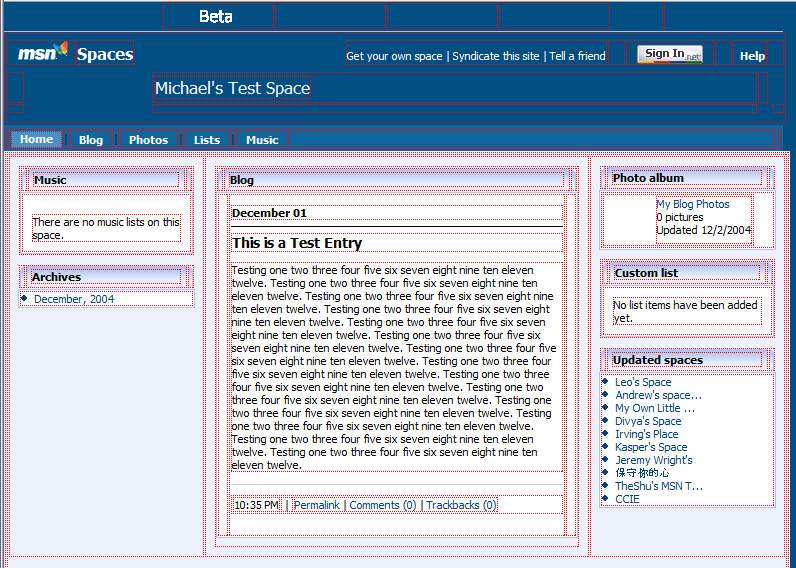This screenshot has width=796, height=568.
Task: Click the '0 pictures' text
Action: (x=680, y=217)
